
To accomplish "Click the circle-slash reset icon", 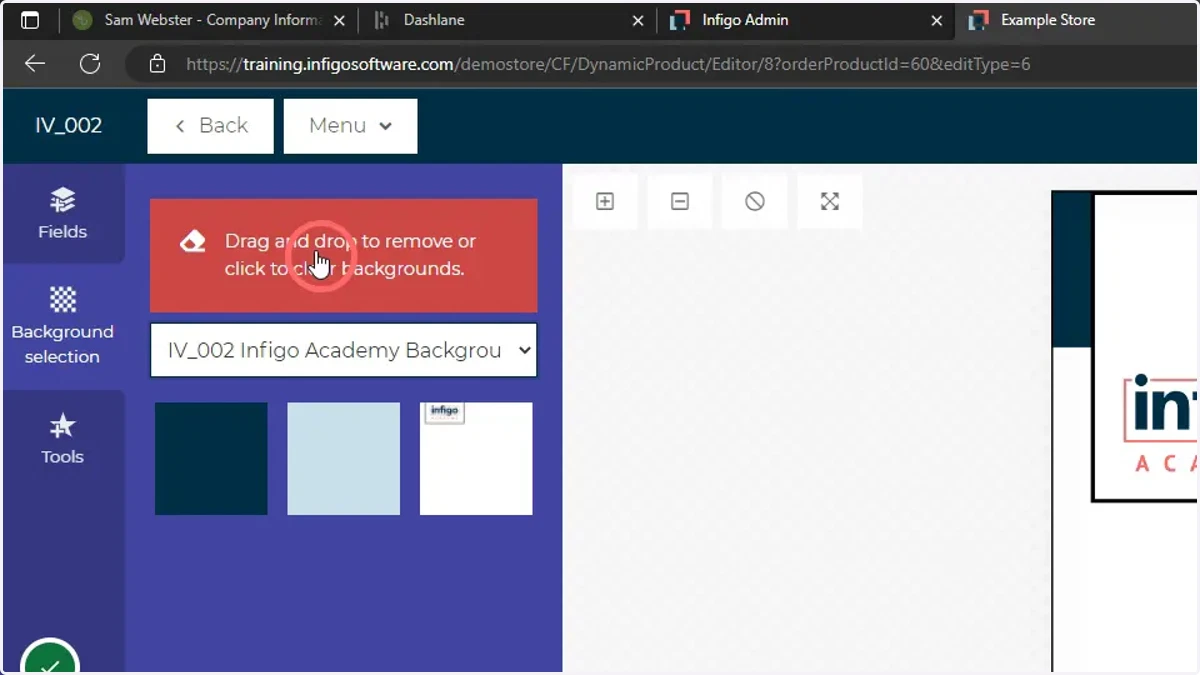I will tap(755, 201).
